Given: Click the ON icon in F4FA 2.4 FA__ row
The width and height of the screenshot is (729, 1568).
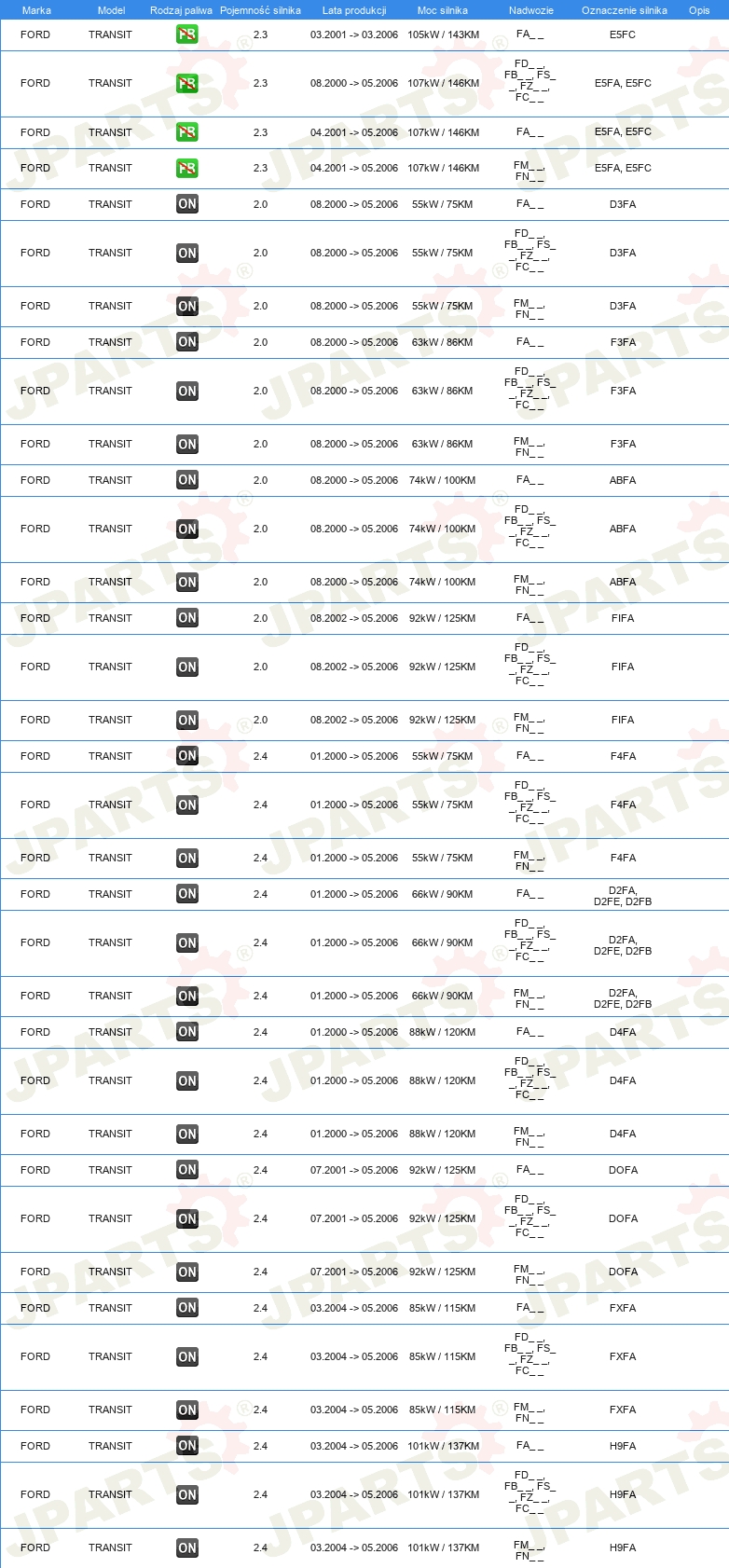Looking at the screenshot, I should [x=187, y=756].
